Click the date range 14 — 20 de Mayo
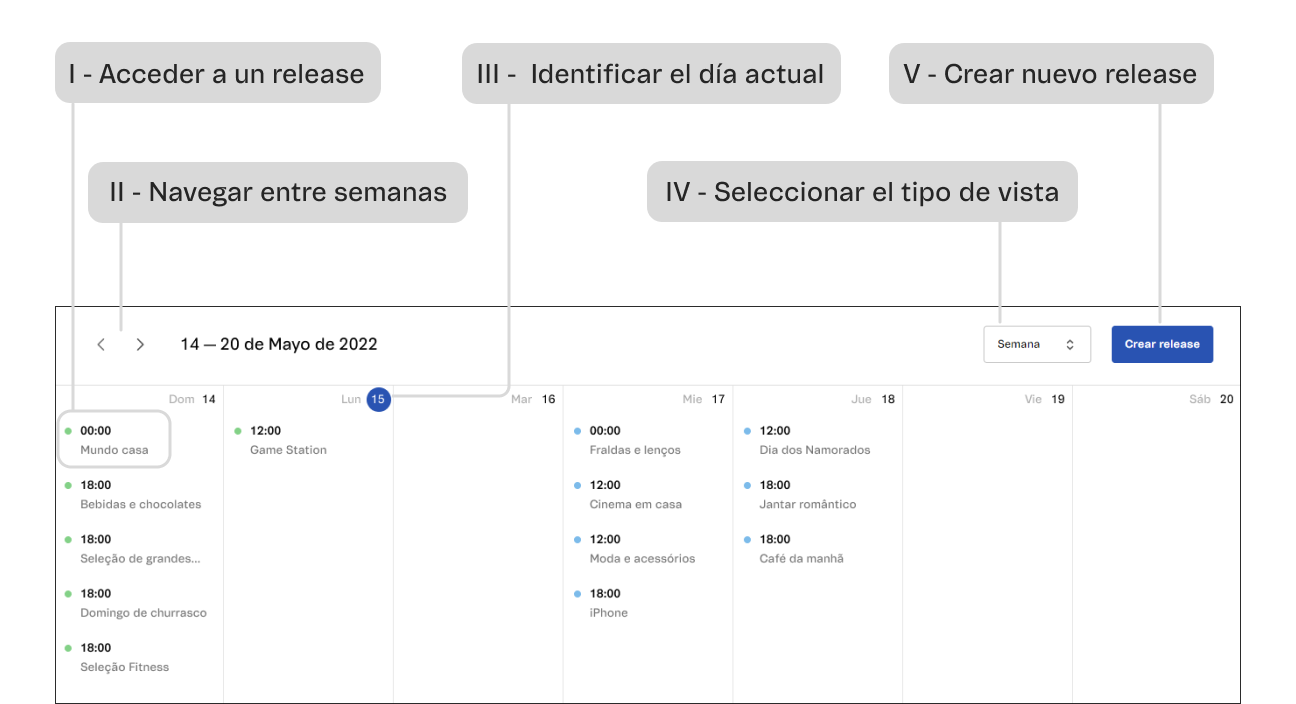 279,344
